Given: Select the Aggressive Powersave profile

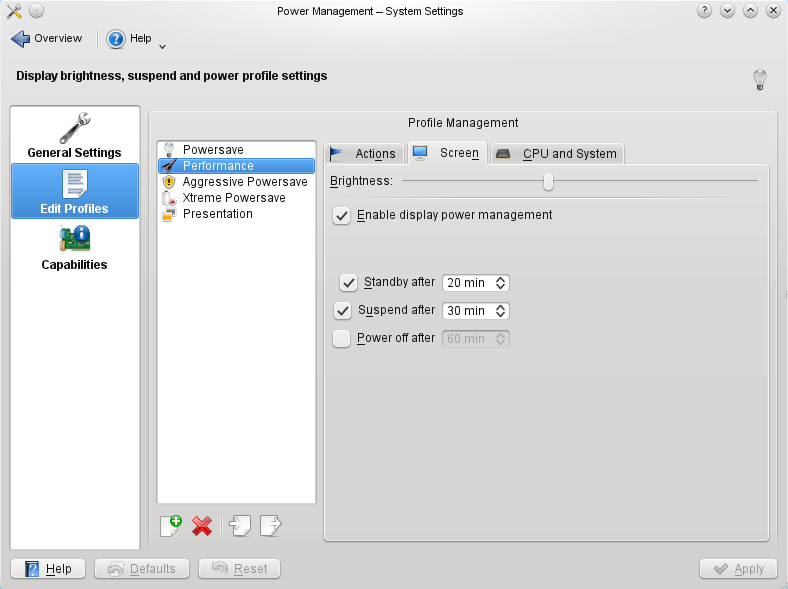Looking at the screenshot, I should [244, 182].
